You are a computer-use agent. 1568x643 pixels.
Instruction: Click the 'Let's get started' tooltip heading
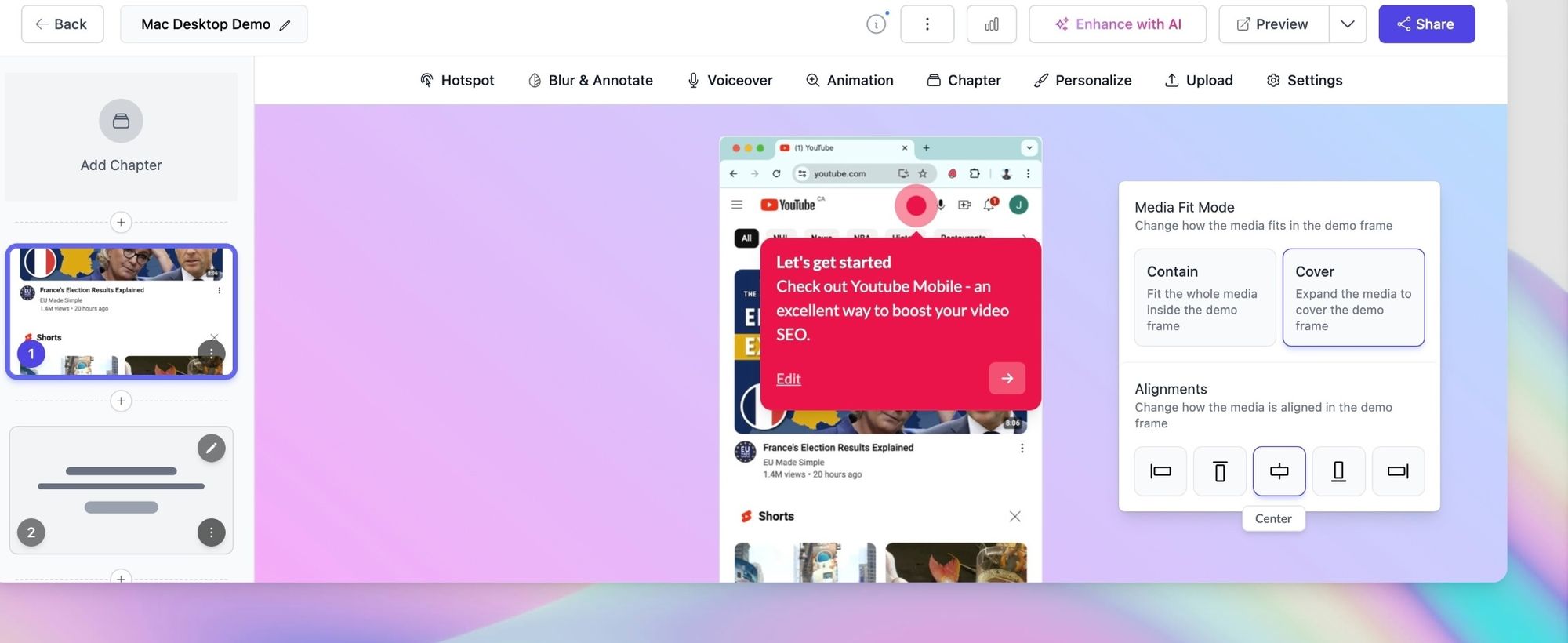click(833, 262)
